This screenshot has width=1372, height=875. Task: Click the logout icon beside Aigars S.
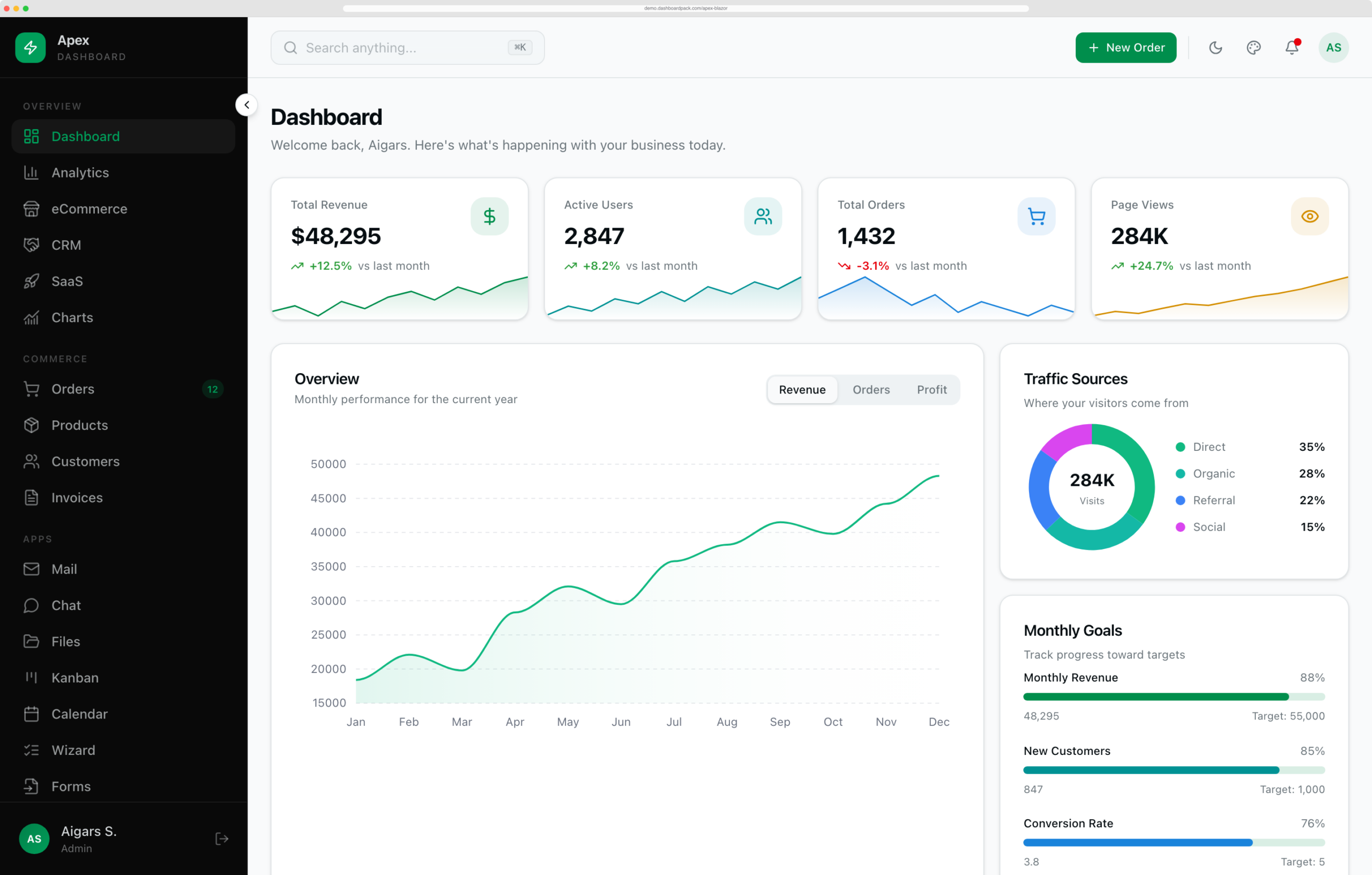(222, 839)
